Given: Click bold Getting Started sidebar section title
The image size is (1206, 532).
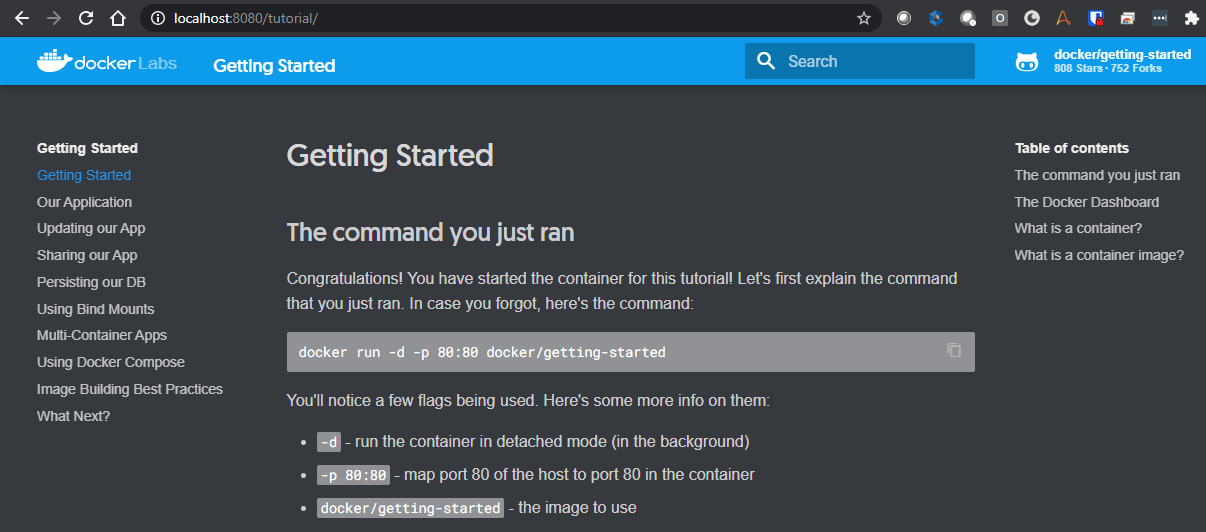Looking at the screenshot, I should coord(87,148).
